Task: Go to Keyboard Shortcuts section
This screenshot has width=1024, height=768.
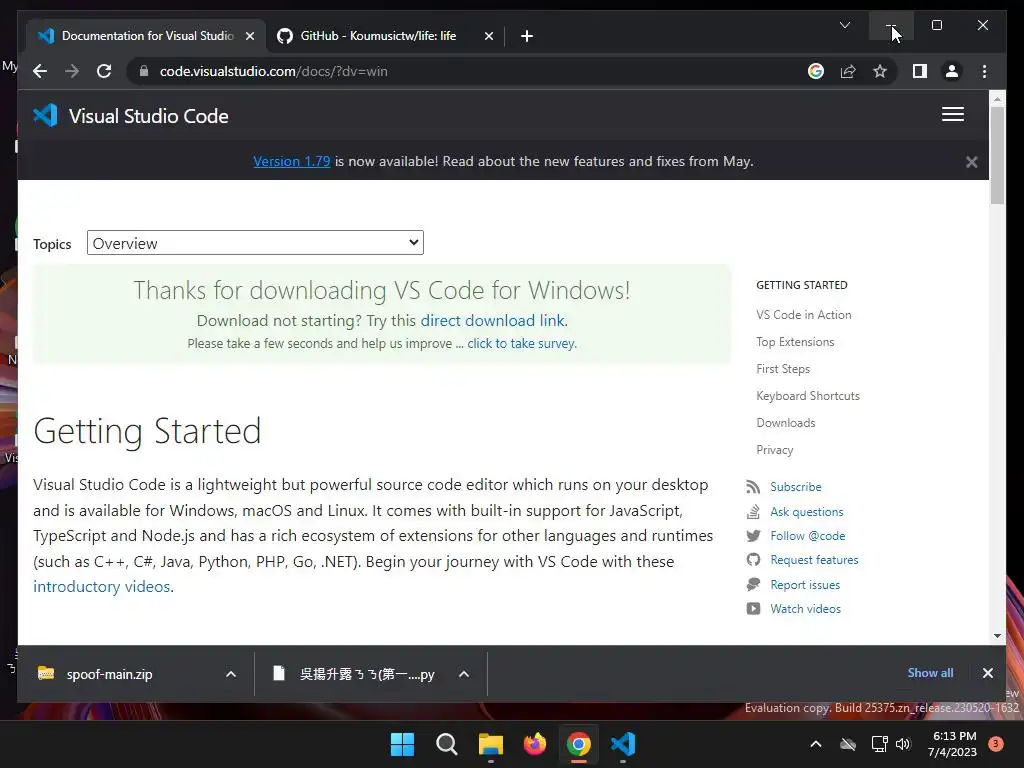Action: click(808, 396)
